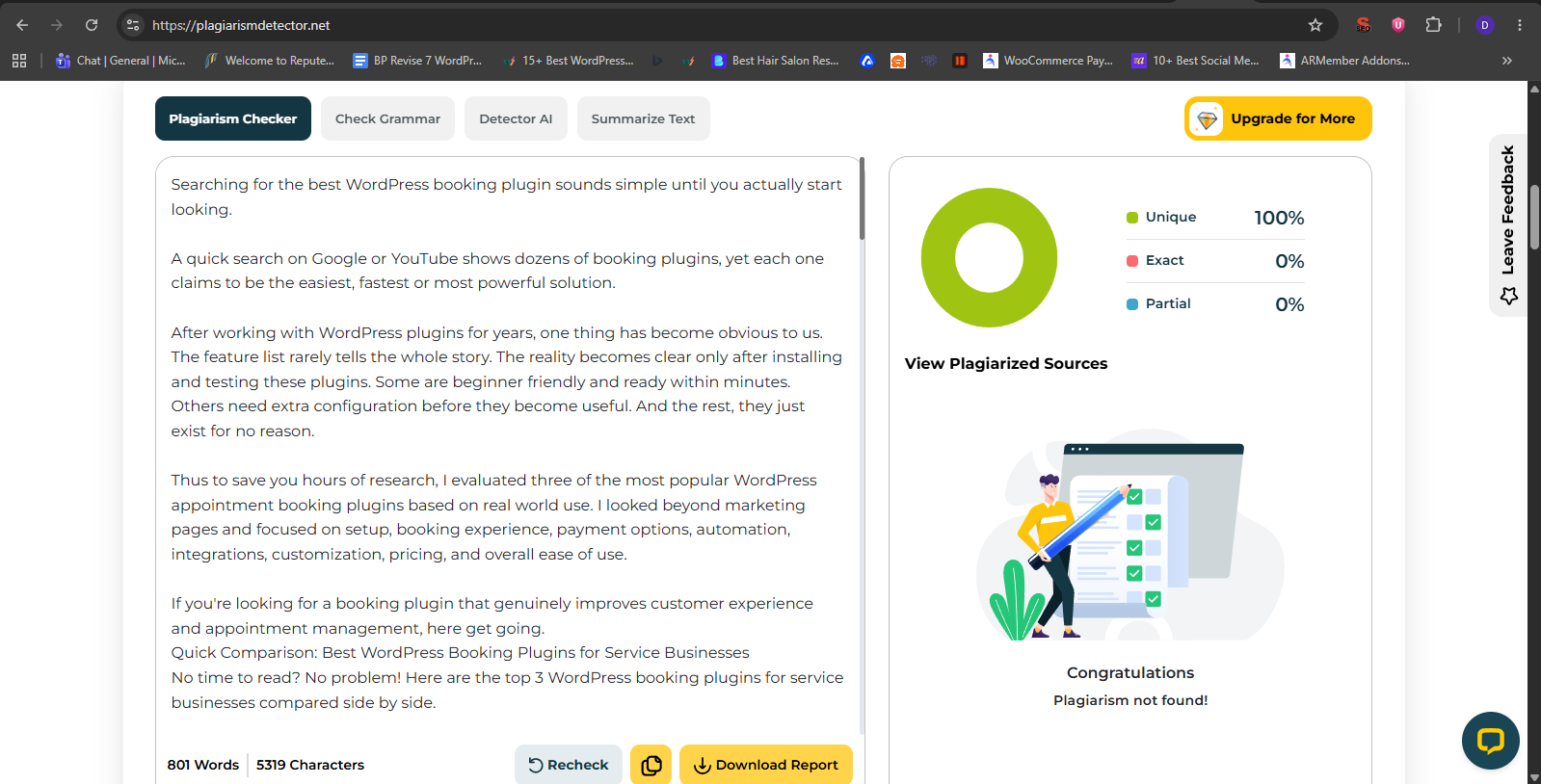The width and height of the screenshot is (1541, 784).
Task: Click the orange square bookmark icon
Action: (x=898, y=61)
